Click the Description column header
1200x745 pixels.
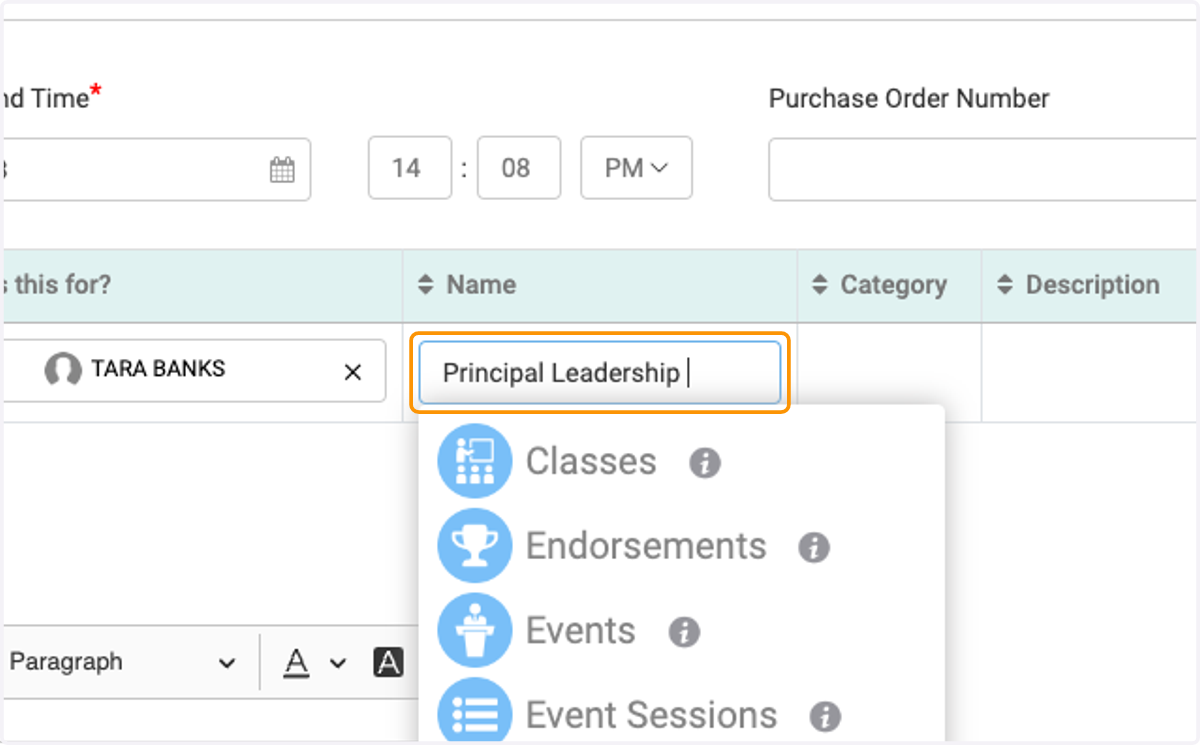pyautogui.click(x=1091, y=285)
